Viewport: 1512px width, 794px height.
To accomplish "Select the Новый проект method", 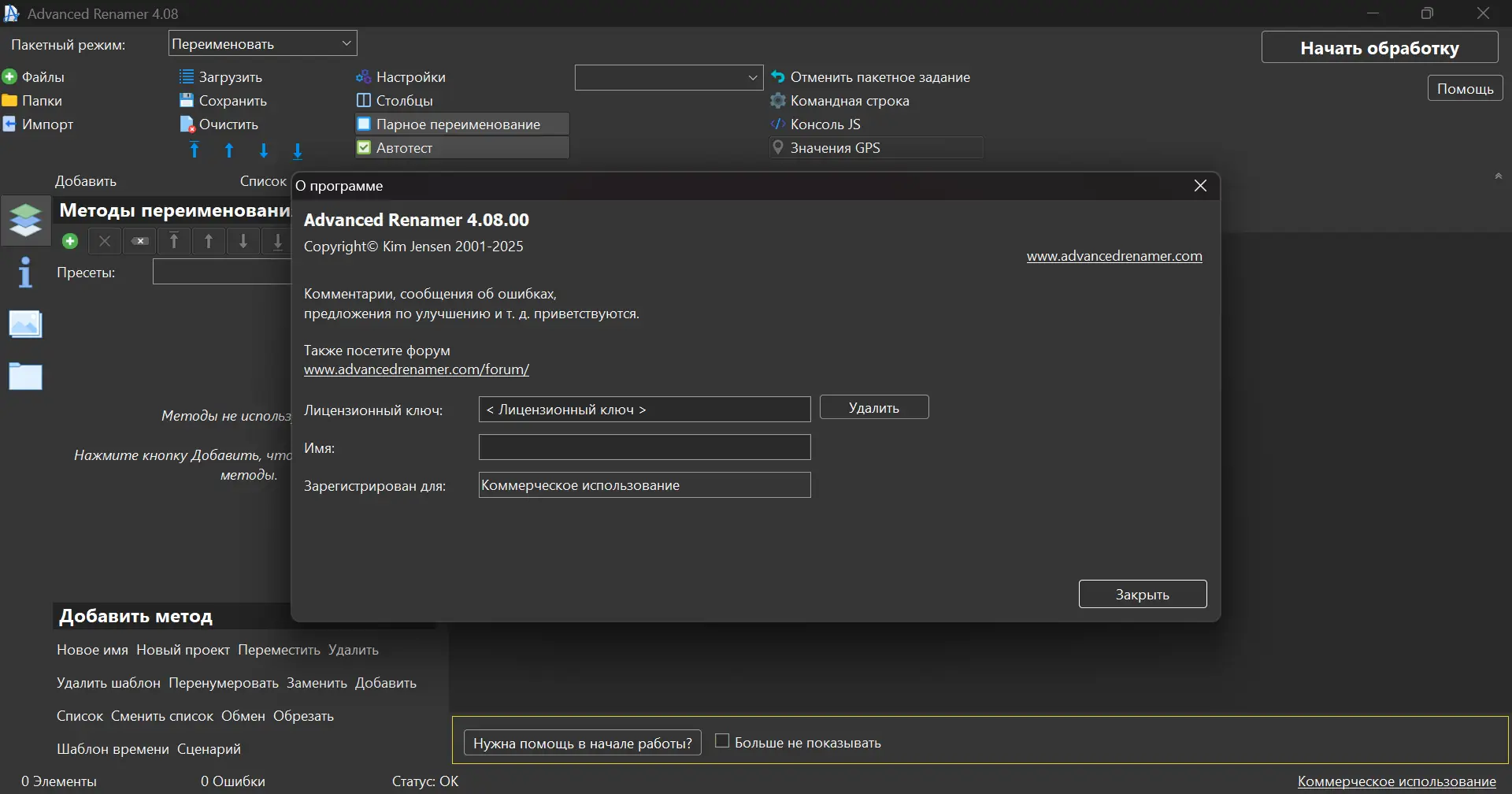I will (x=183, y=650).
